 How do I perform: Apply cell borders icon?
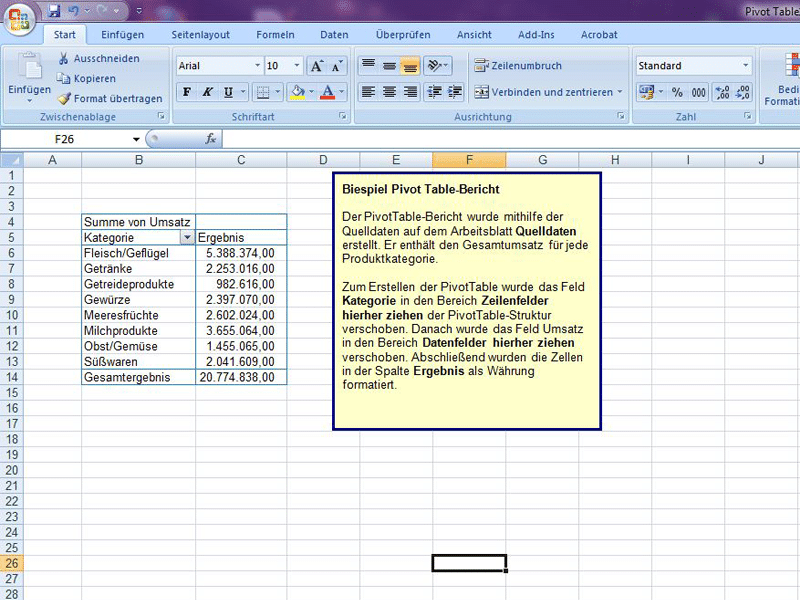click(x=262, y=92)
